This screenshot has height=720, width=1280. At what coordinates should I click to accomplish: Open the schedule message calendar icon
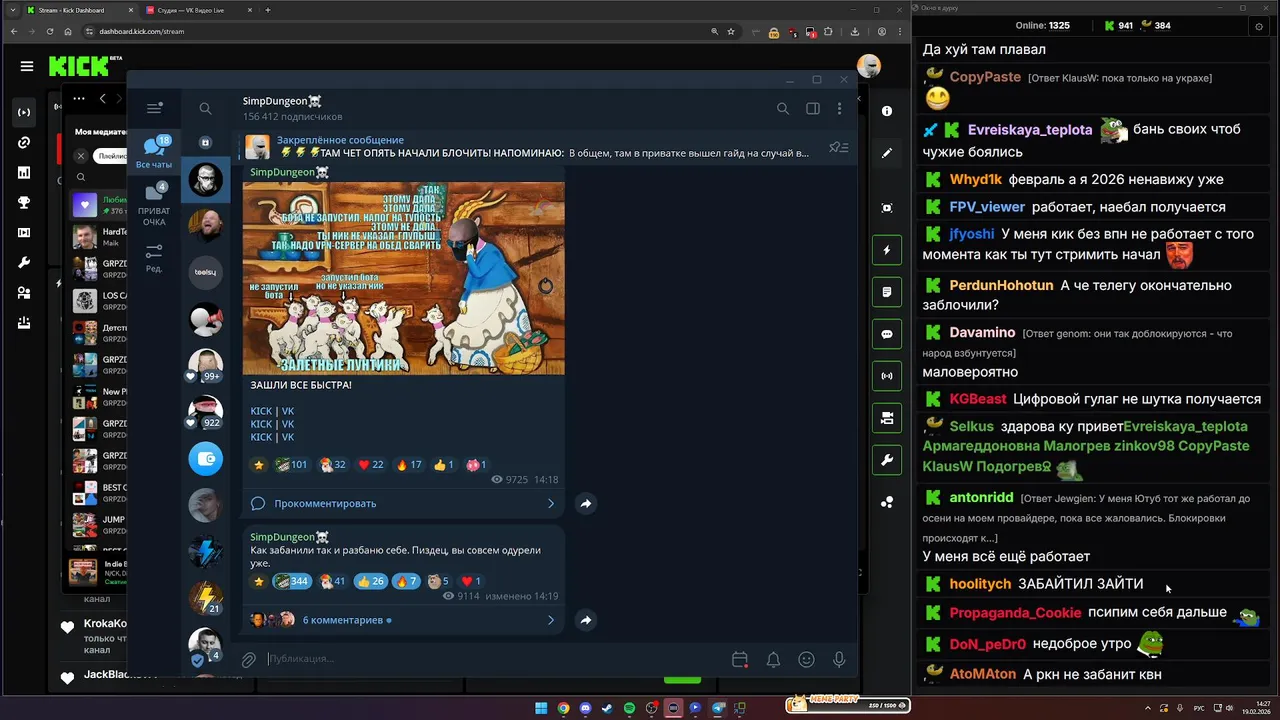click(740, 659)
